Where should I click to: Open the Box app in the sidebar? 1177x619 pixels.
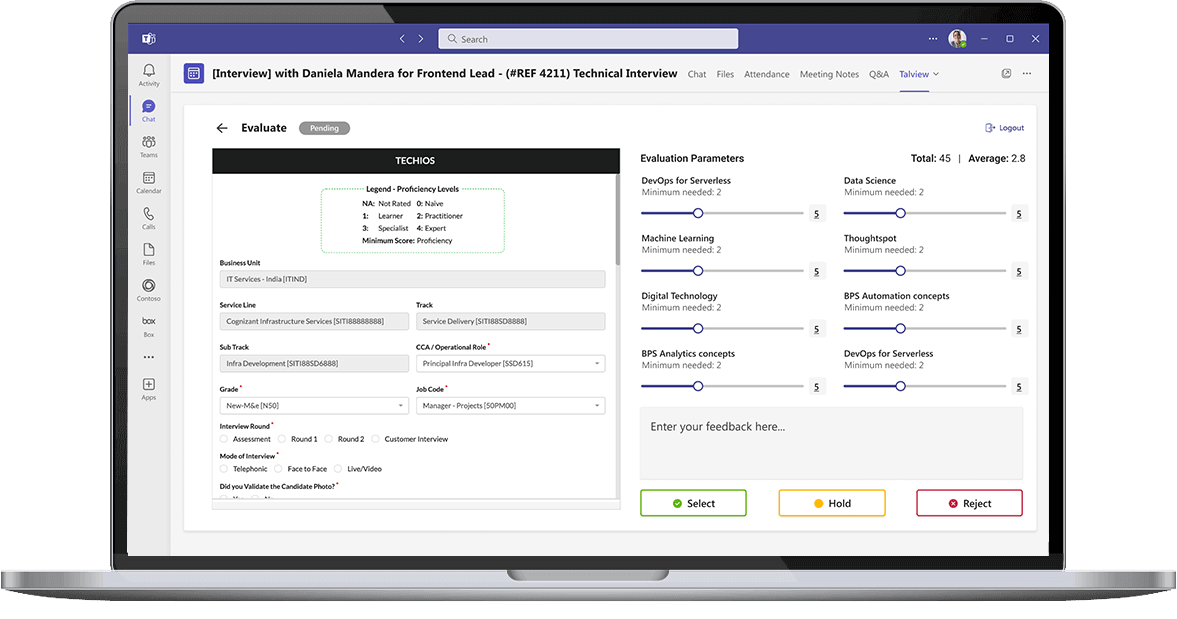point(149,326)
